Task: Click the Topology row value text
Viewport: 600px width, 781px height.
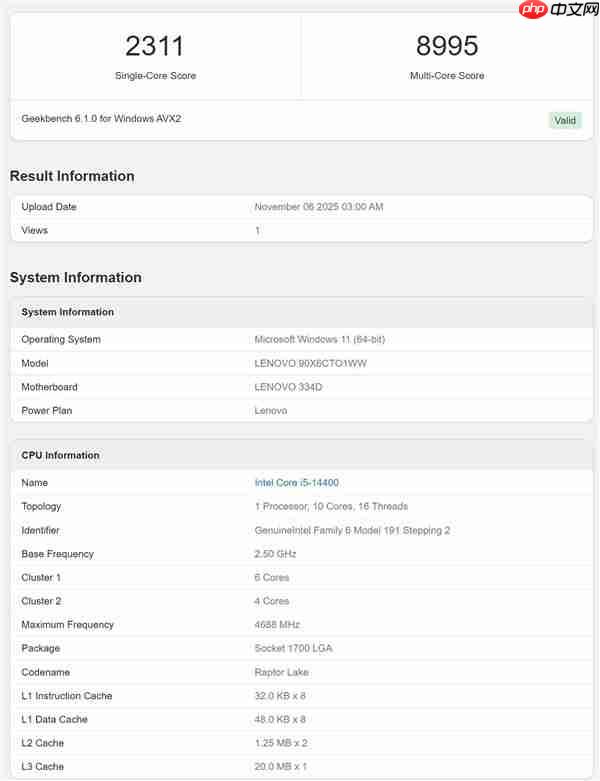Action: [331, 506]
